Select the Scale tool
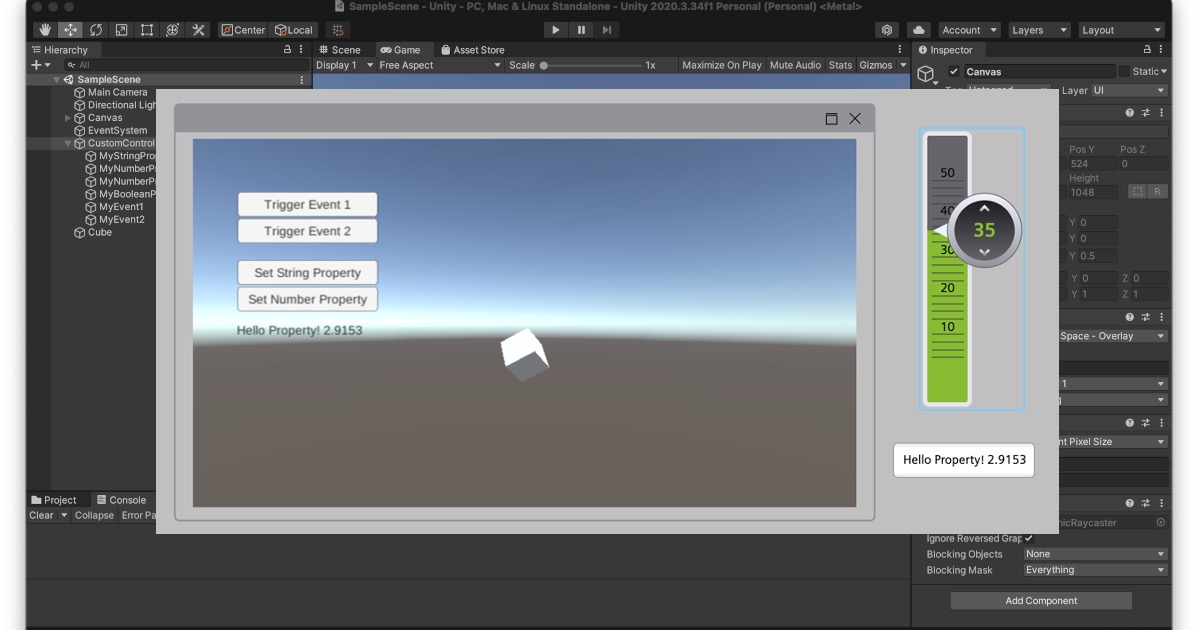 pos(119,29)
